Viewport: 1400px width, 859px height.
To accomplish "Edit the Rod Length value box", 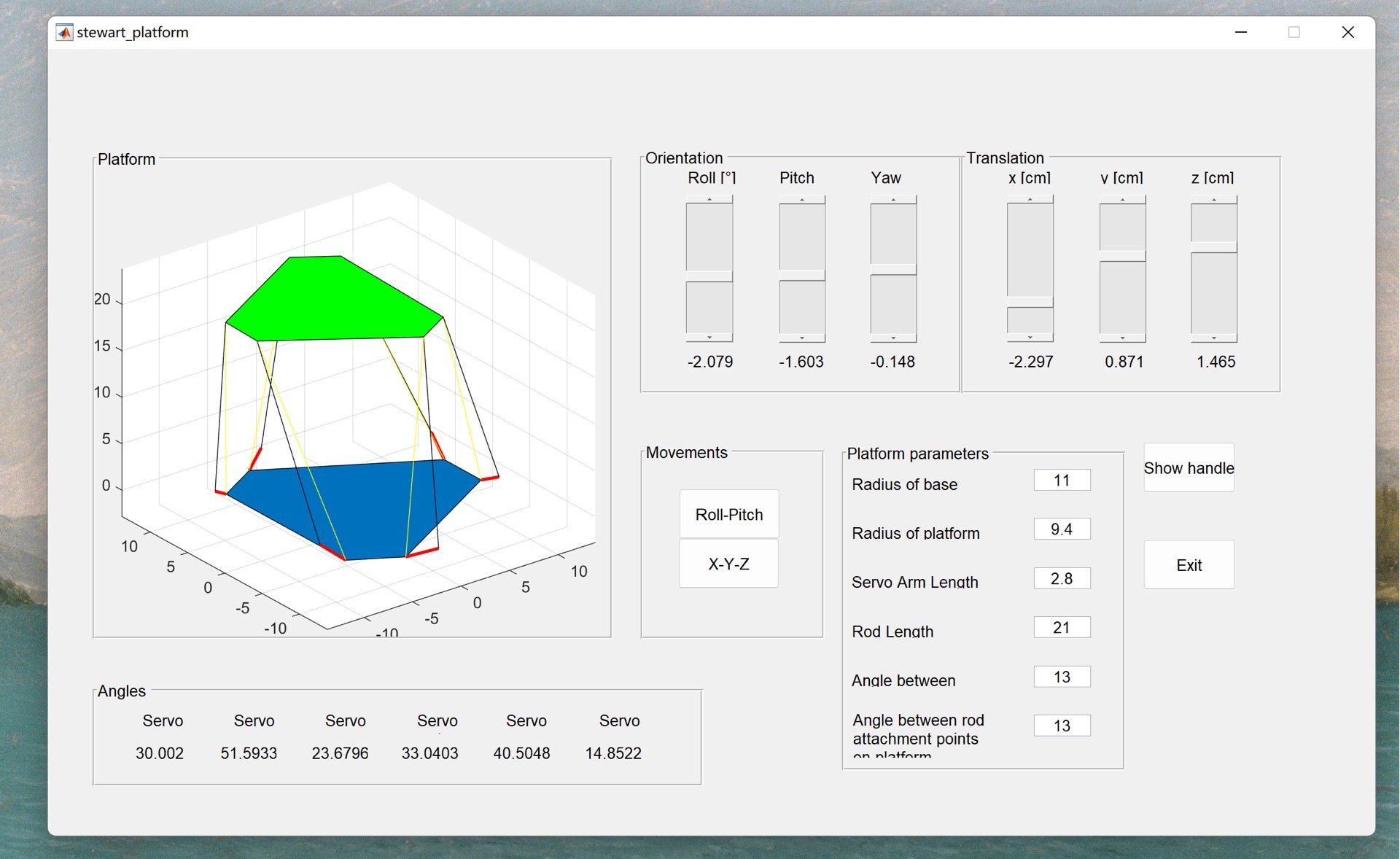I will coord(1062,628).
